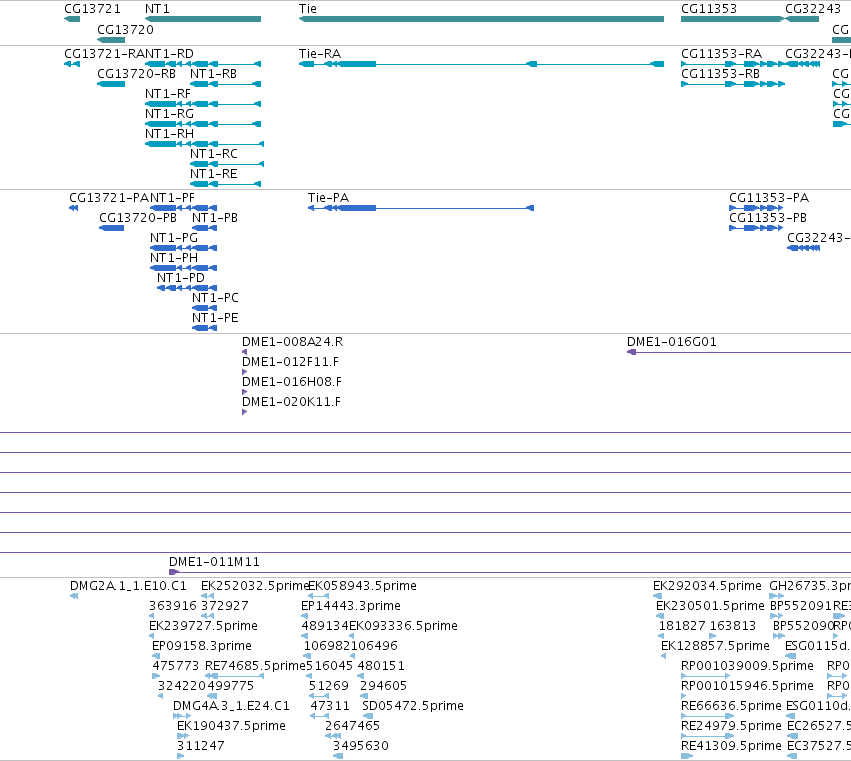851x761 pixels.
Task: Open the DME1-016H08.F BAC end label
Action: point(292,382)
